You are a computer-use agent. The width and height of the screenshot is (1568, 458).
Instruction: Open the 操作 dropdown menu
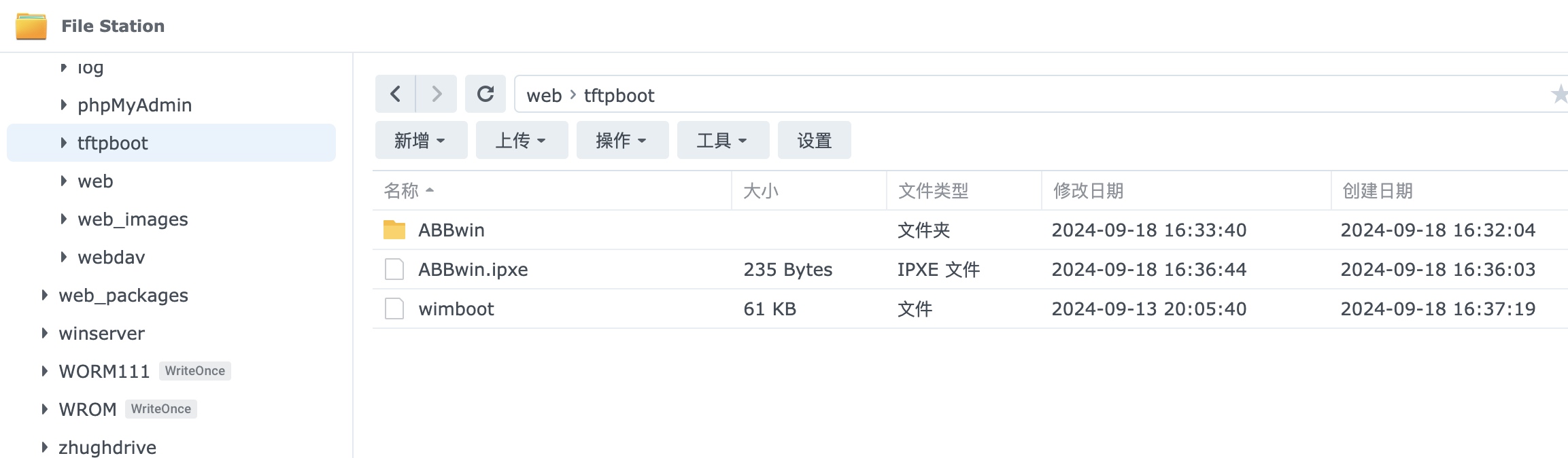coord(622,140)
